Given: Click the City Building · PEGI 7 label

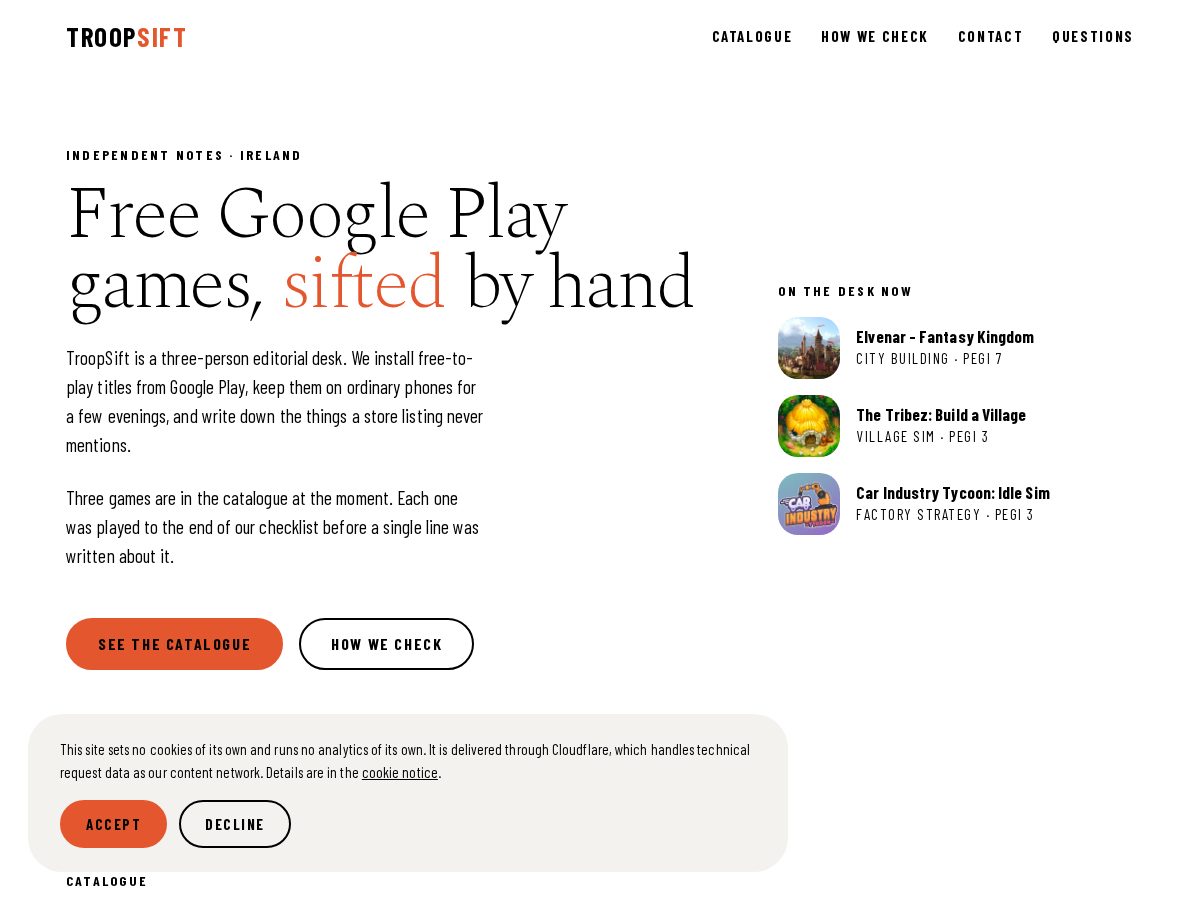Looking at the screenshot, I should [x=929, y=358].
